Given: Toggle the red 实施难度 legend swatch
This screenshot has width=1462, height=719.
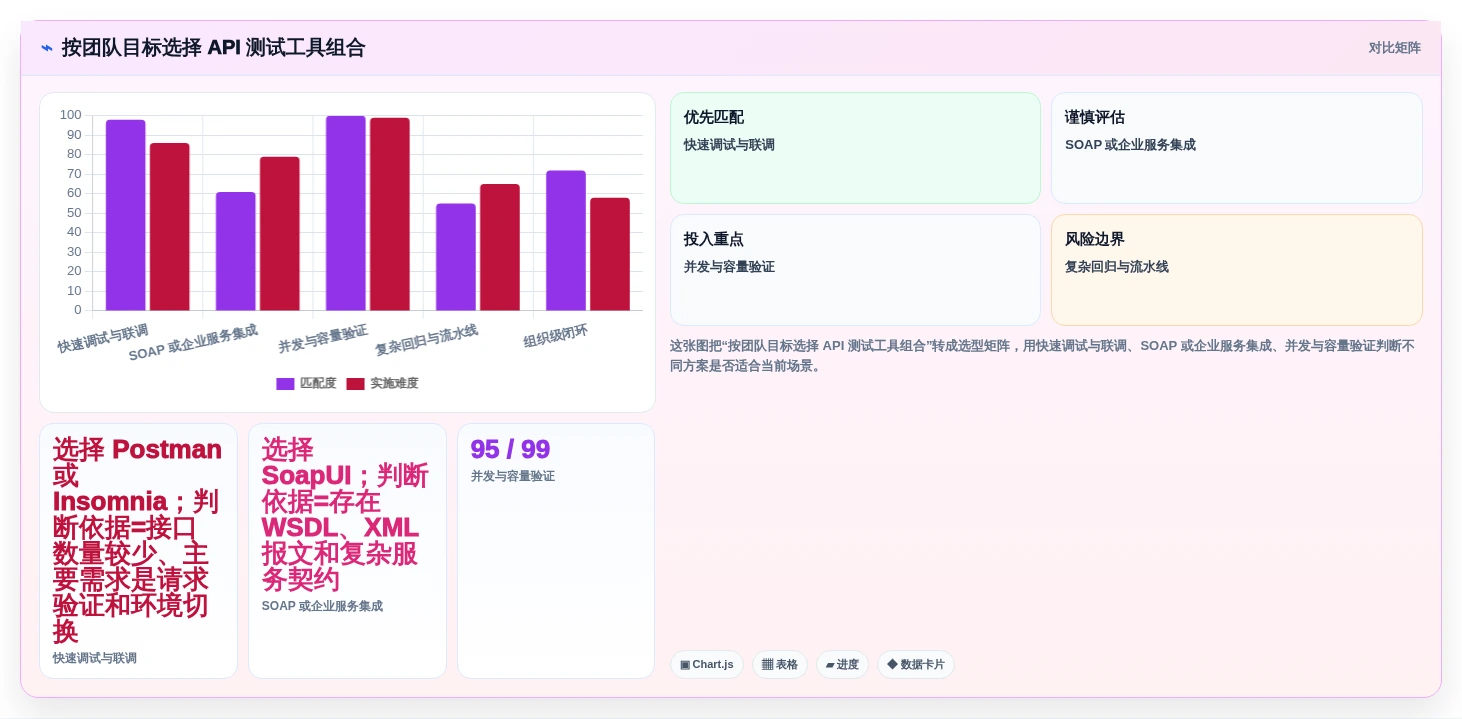Looking at the screenshot, I should (355, 384).
